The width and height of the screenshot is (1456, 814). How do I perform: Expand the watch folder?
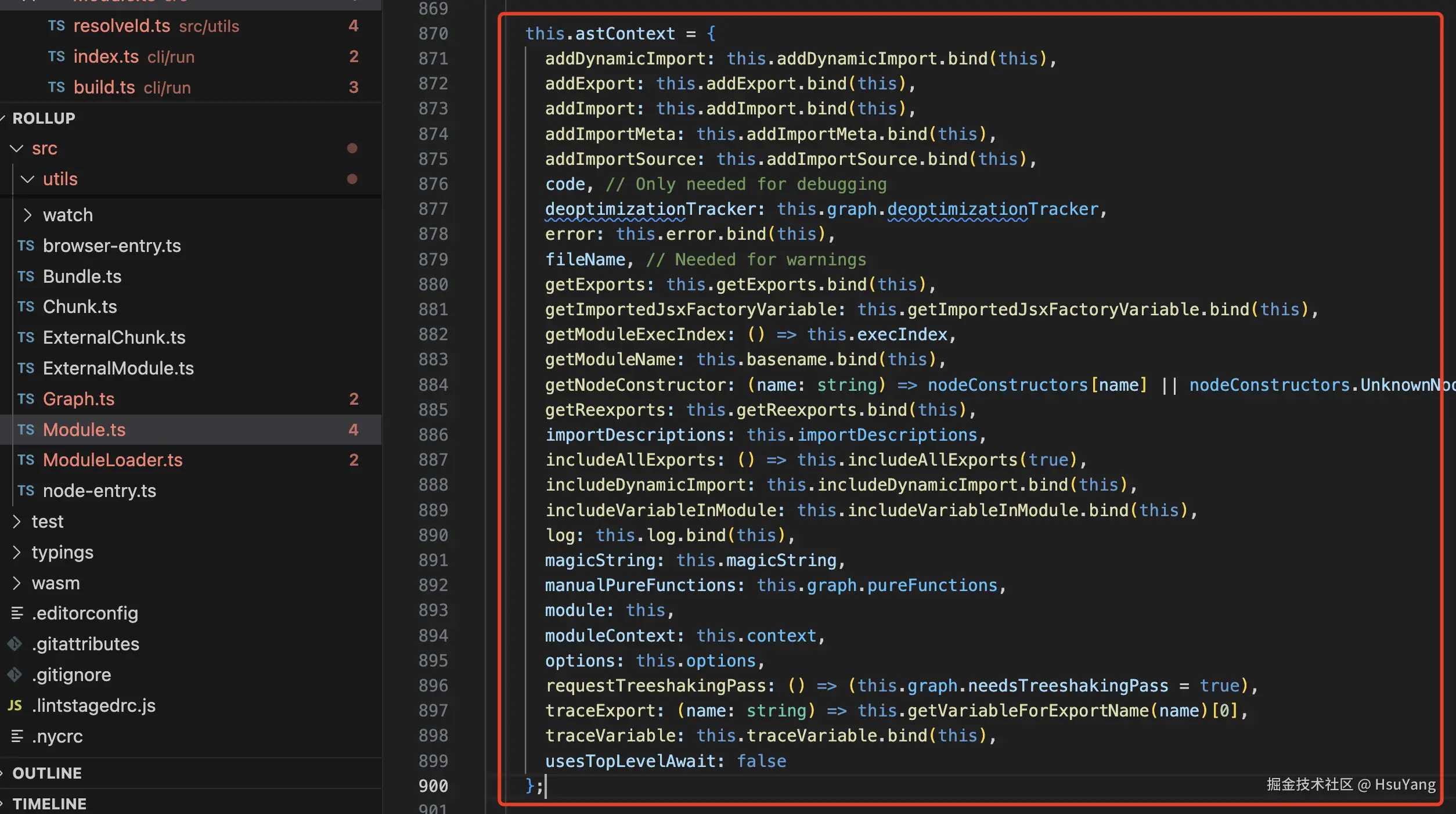pyautogui.click(x=27, y=215)
